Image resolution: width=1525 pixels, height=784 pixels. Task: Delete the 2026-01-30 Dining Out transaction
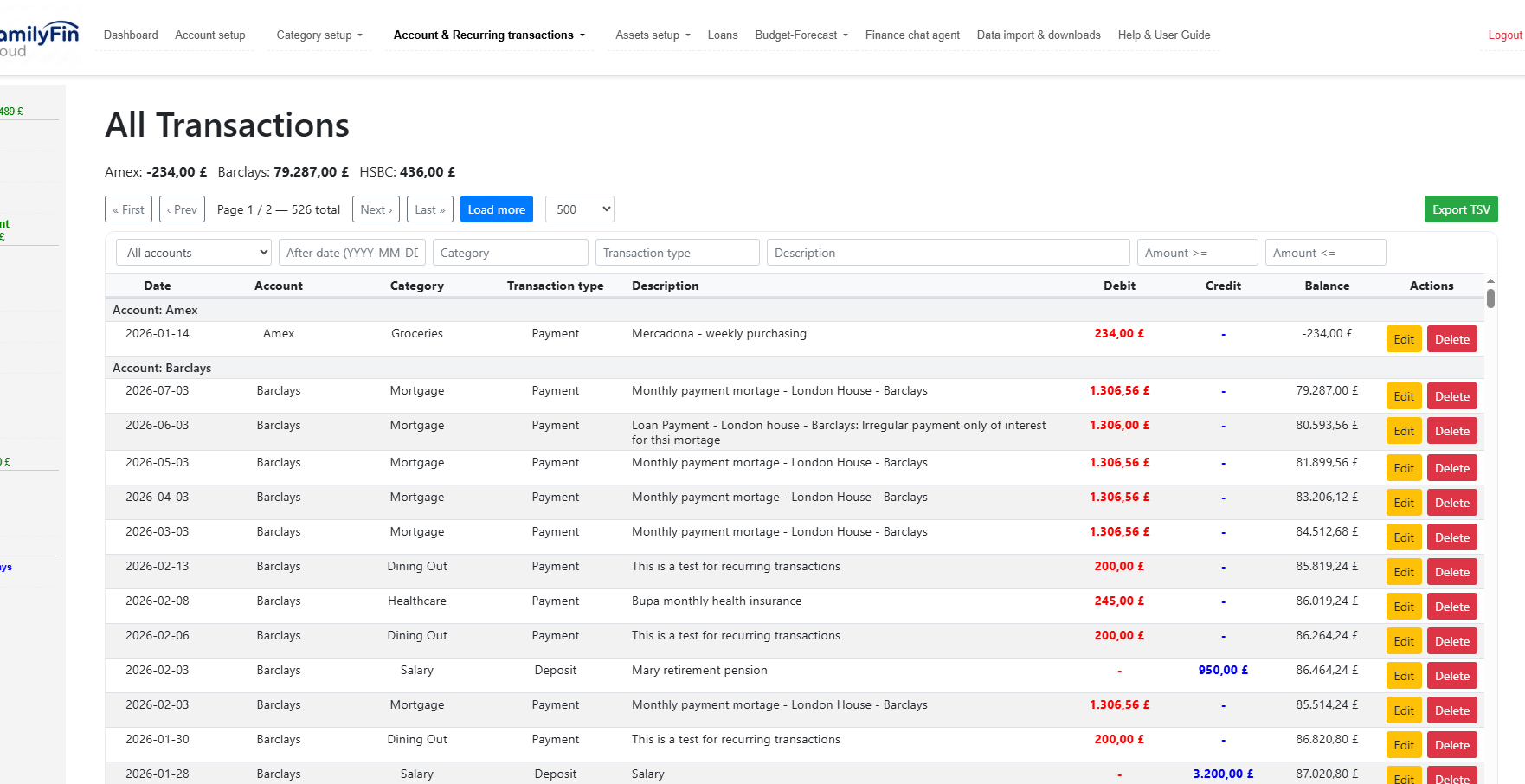[1452, 745]
